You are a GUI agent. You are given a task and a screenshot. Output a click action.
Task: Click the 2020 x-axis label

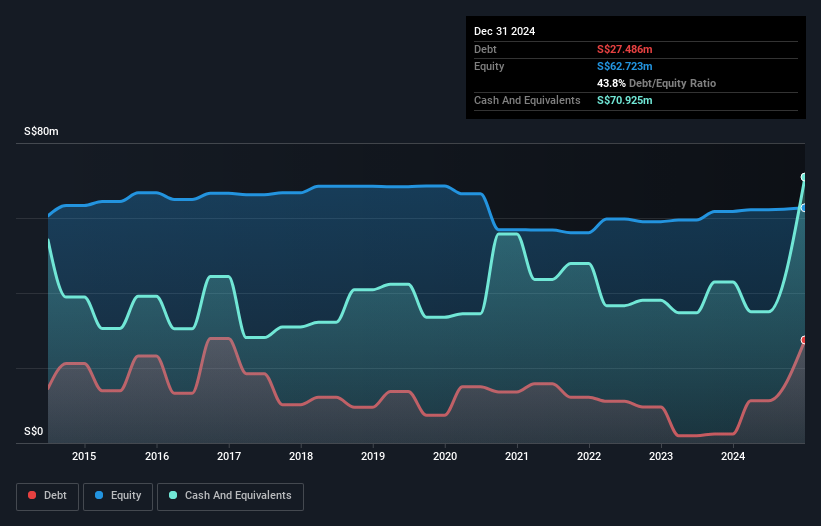(x=445, y=456)
